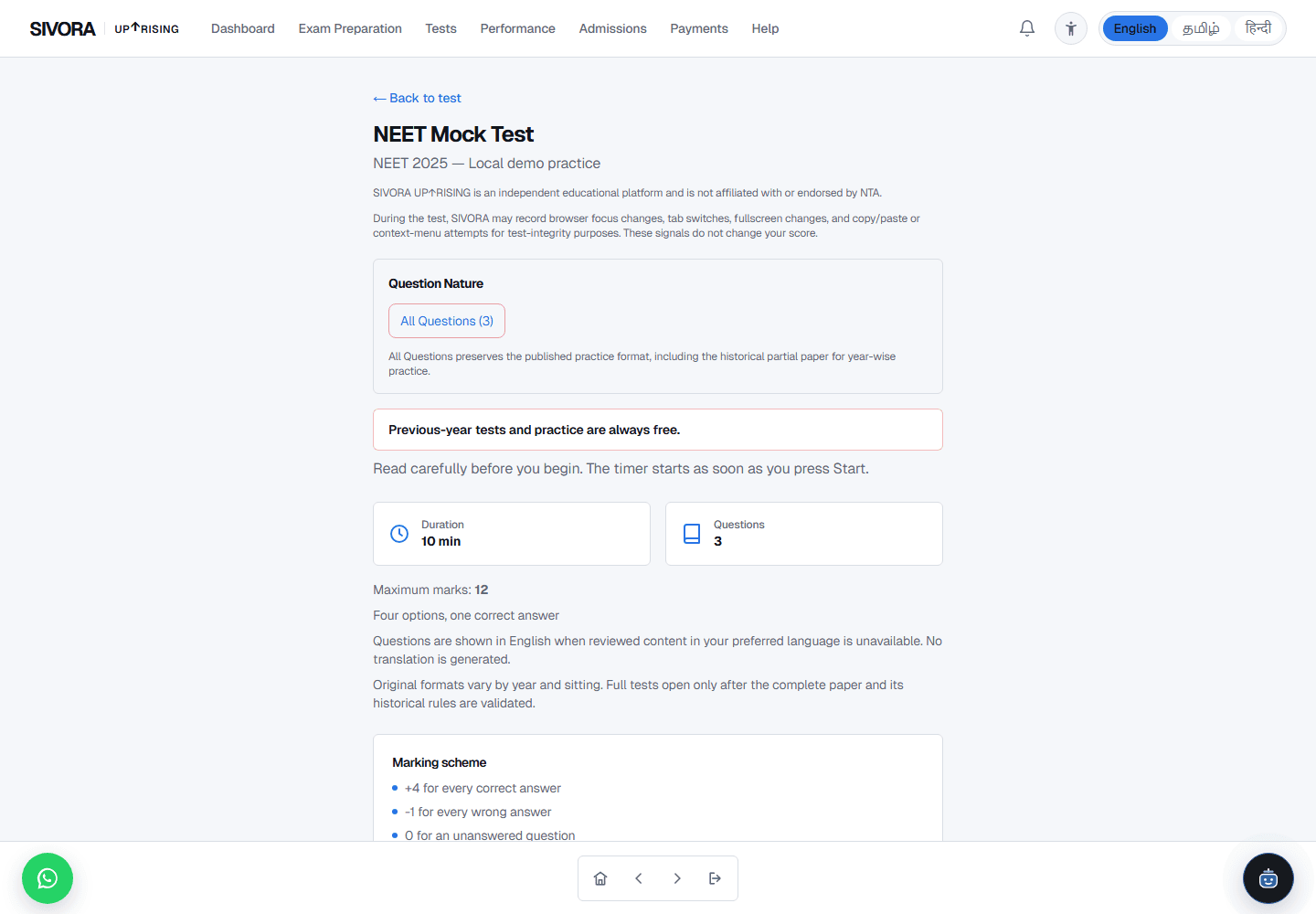1316x914 pixels.
Task: Switch language to Hindi
Action: click(1258, 28)
